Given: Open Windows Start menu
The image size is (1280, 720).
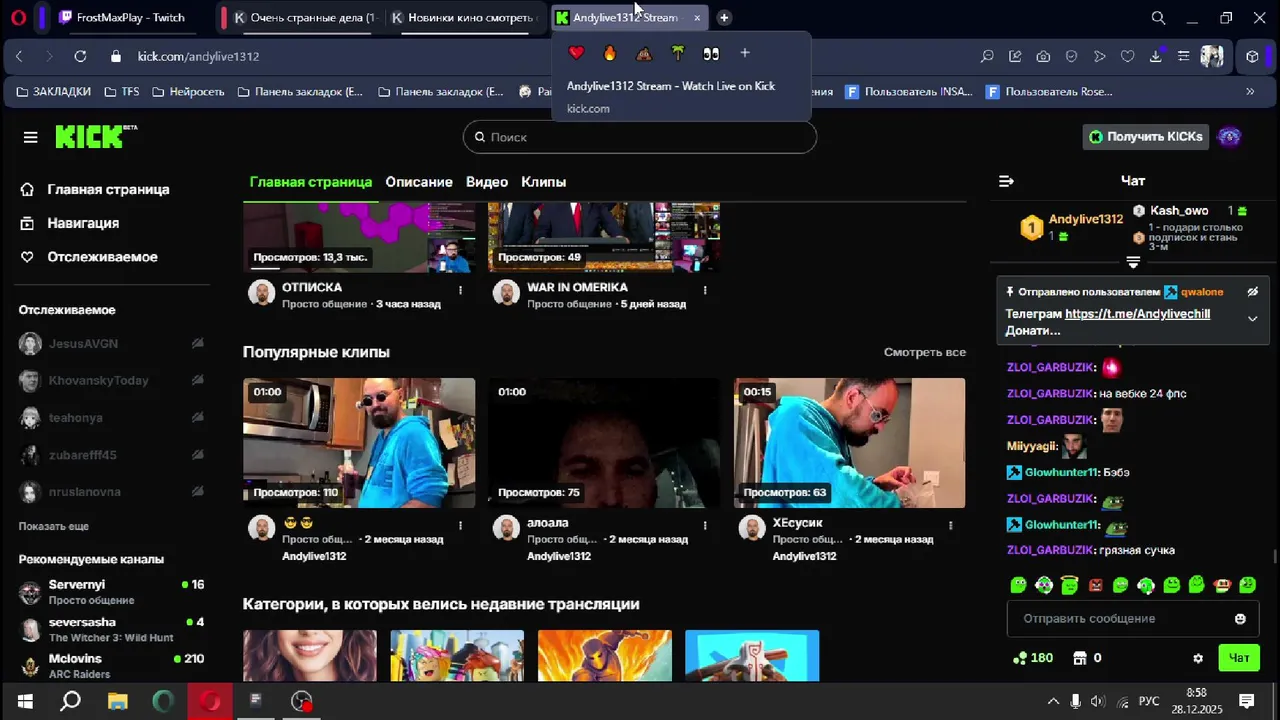Looking at the screenshot, I should pos(24,701).
